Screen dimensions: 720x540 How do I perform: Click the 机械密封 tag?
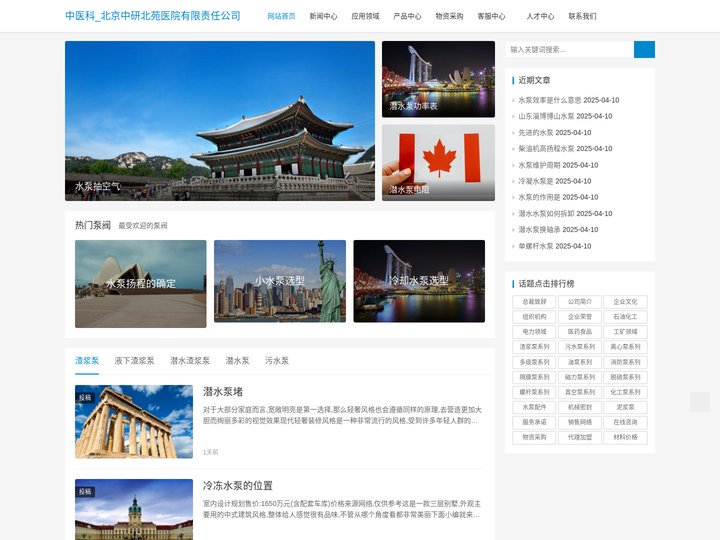[x=579, y=407]
